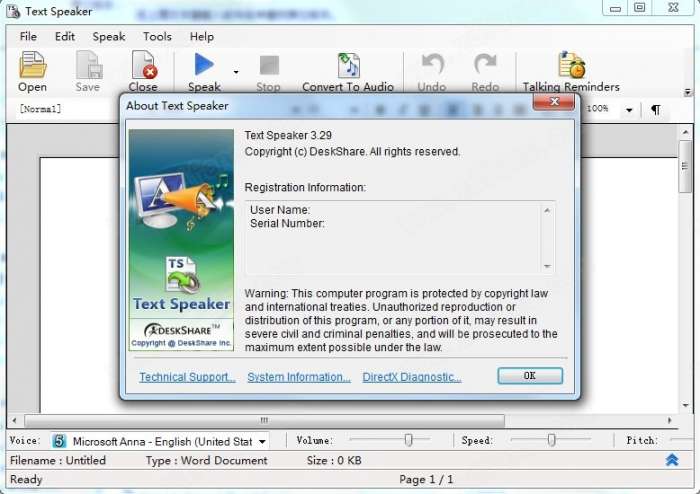Viewport: 700px width, 494px height.
Task: Click the horizontal scrollbar thumb
Action: point(264,420)
